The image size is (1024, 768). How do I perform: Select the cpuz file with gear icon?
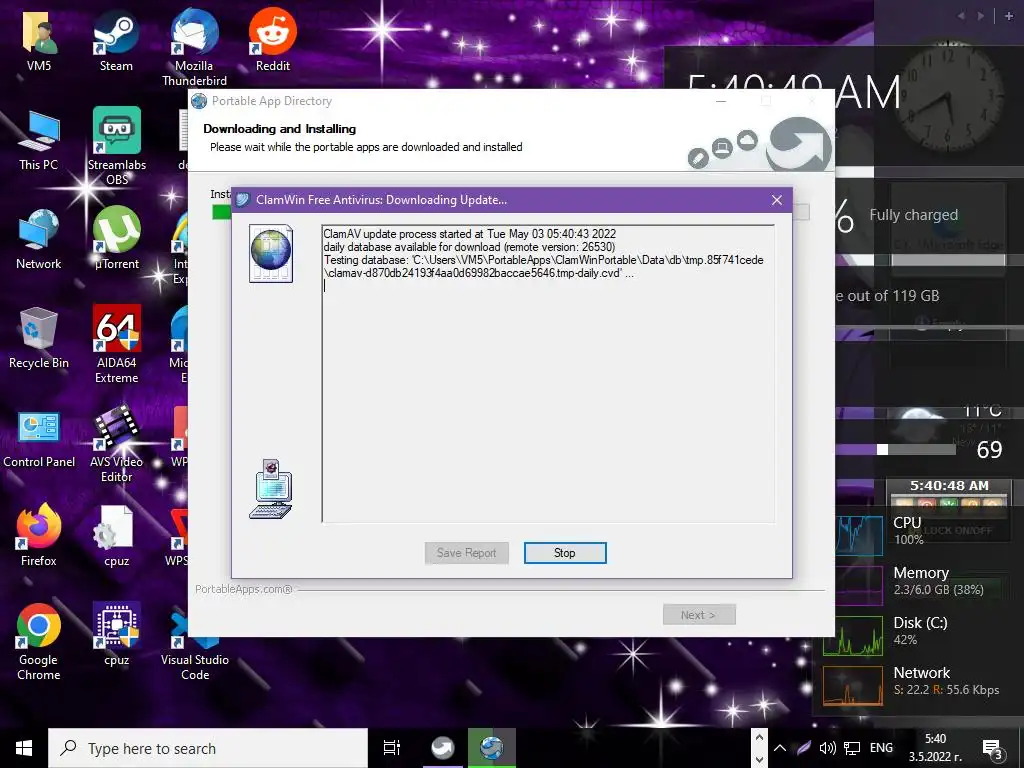[116, 537]
